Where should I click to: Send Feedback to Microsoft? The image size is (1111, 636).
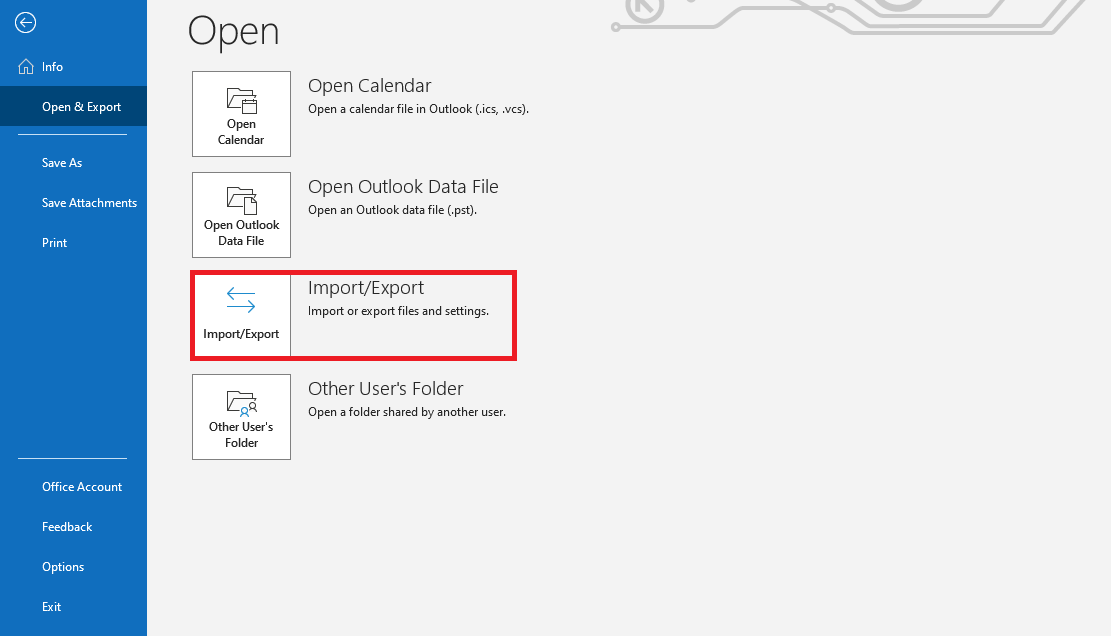click(67, 526)
